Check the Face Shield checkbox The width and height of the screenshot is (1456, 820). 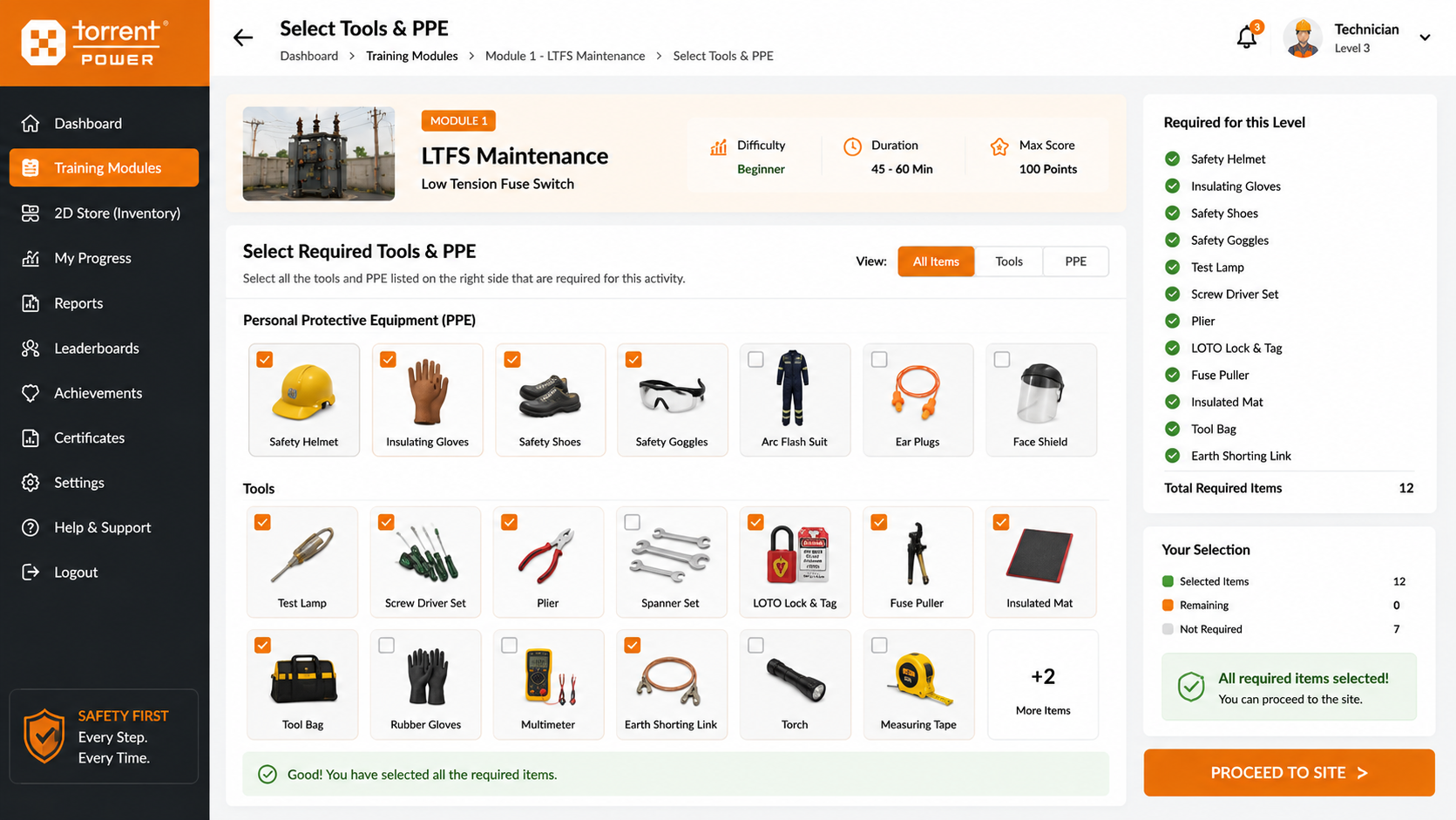(x=1002, y=359)
